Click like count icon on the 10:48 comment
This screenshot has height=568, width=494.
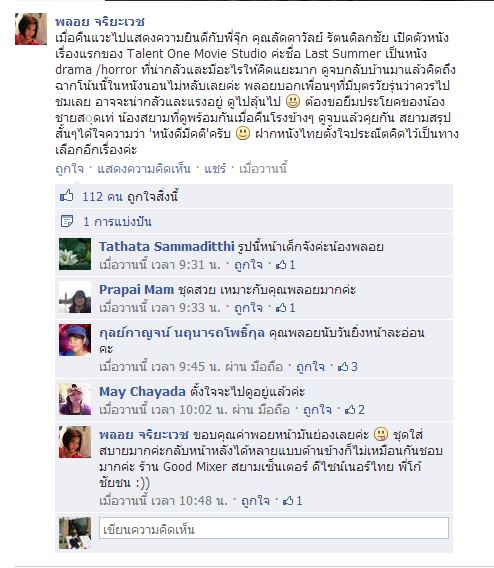(288, 501)
